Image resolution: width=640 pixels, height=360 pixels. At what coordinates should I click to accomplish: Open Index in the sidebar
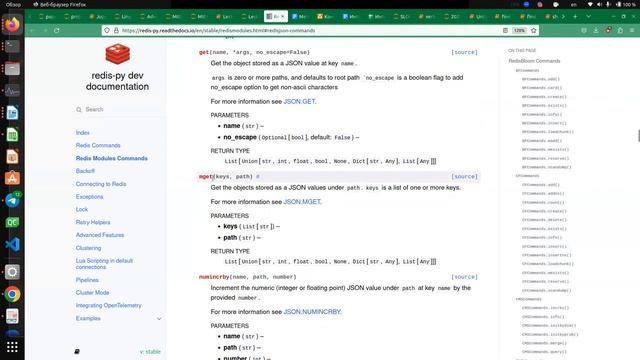[x=82, y=133]
